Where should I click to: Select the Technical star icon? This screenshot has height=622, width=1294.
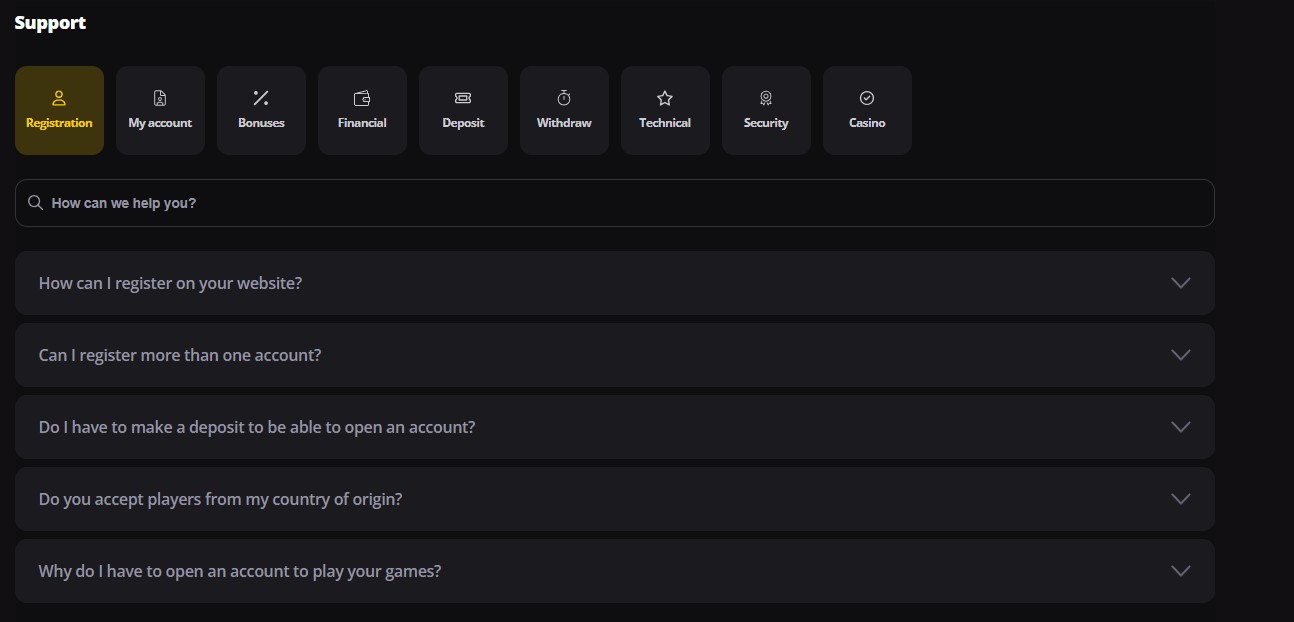click(x=665, y=98)
